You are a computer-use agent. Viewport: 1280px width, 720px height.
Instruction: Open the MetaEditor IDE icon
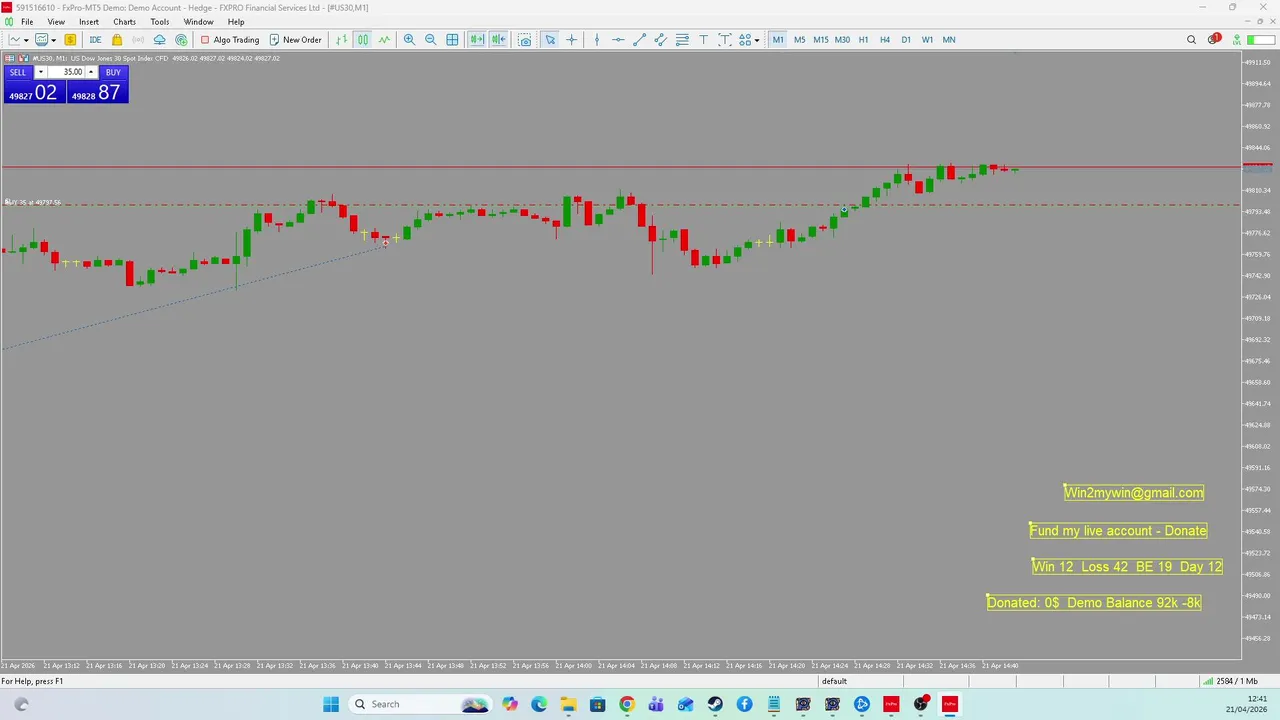click(95, 40)
